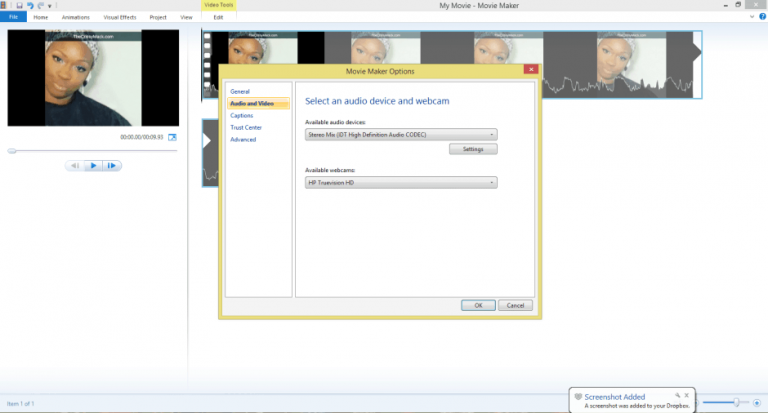Viewport: 768px width, 413px height.
Task: Click the zoom in plus icon
Action: 757,403
